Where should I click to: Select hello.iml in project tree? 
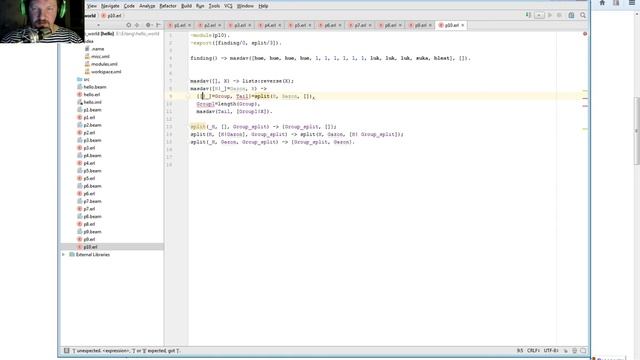(92, 102)
